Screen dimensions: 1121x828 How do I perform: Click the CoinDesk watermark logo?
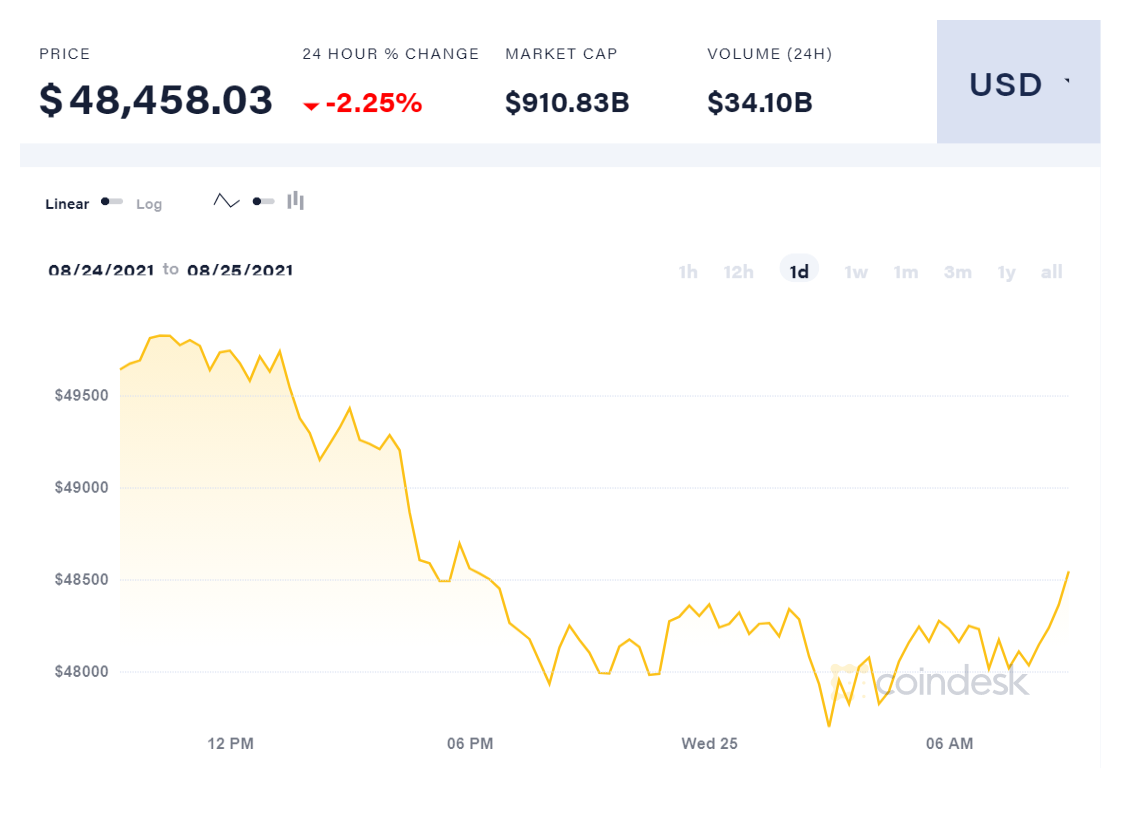point(932,681)
